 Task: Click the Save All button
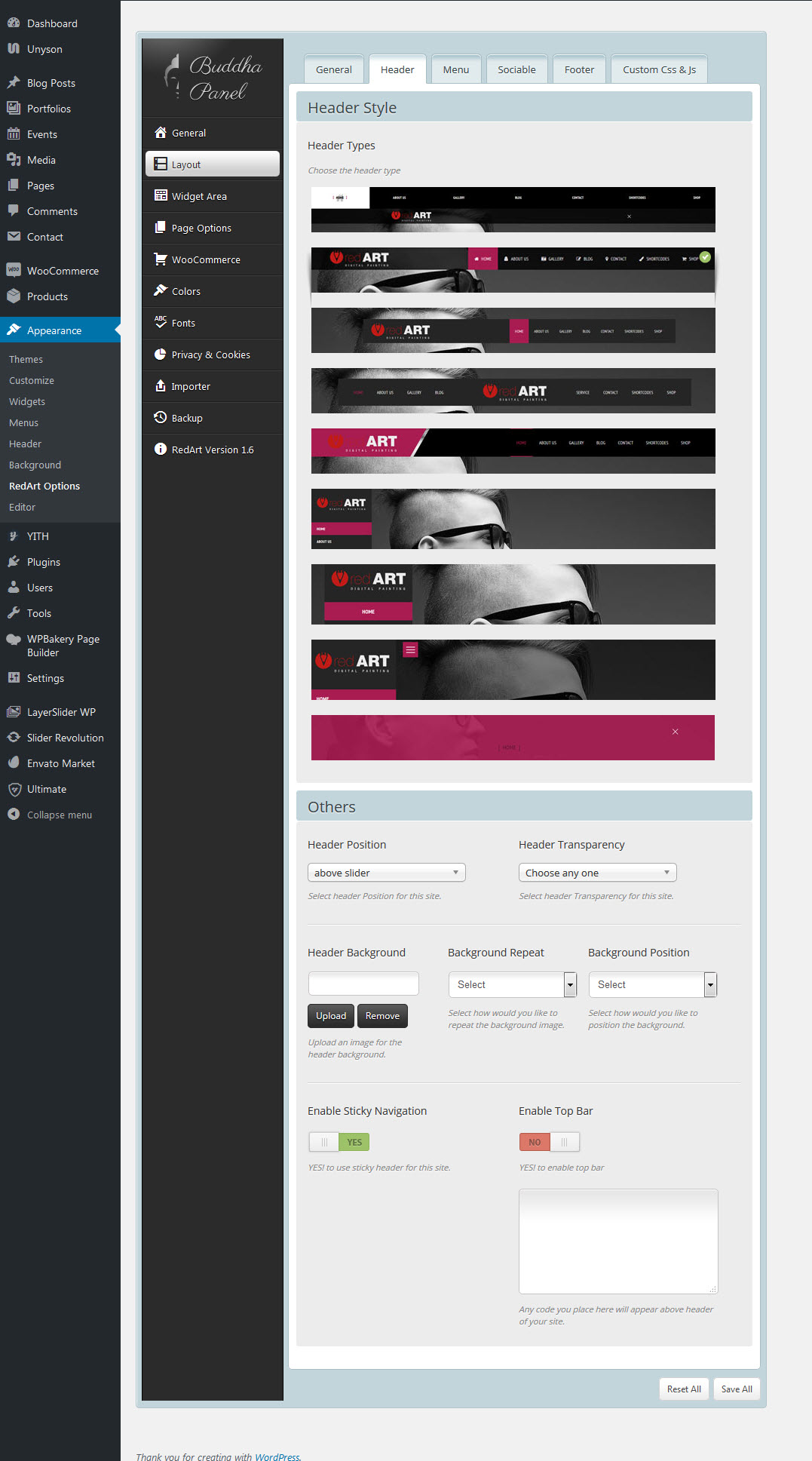point(737,1389)
